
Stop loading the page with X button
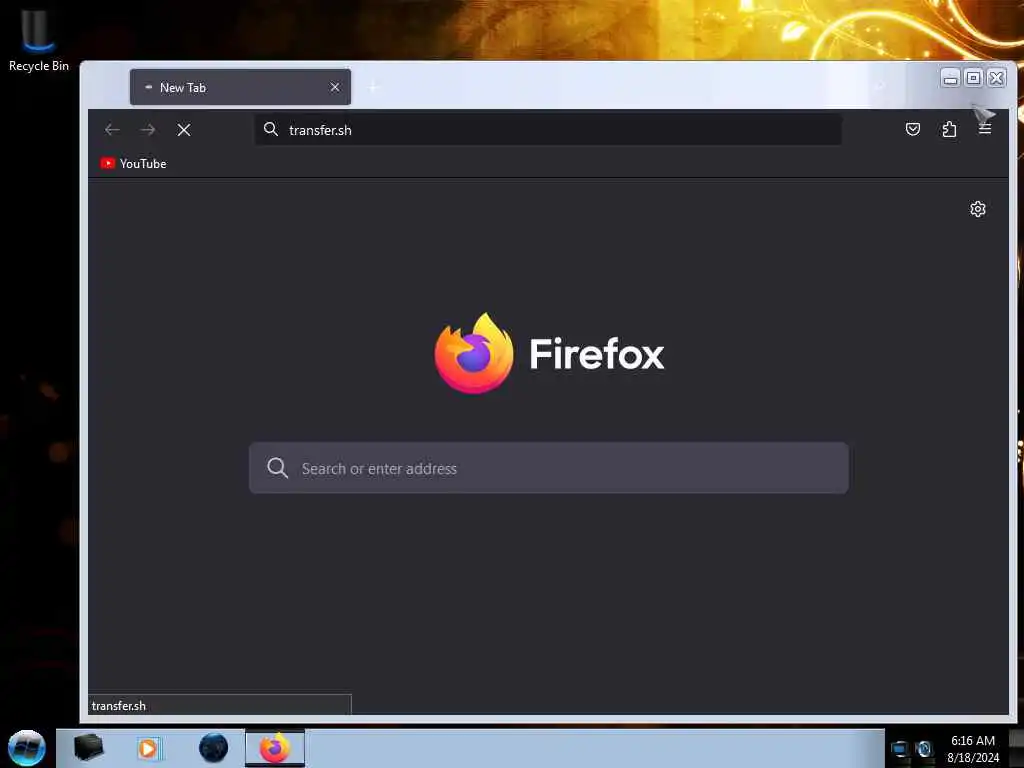pyautogui.click(x=184, y=130)
